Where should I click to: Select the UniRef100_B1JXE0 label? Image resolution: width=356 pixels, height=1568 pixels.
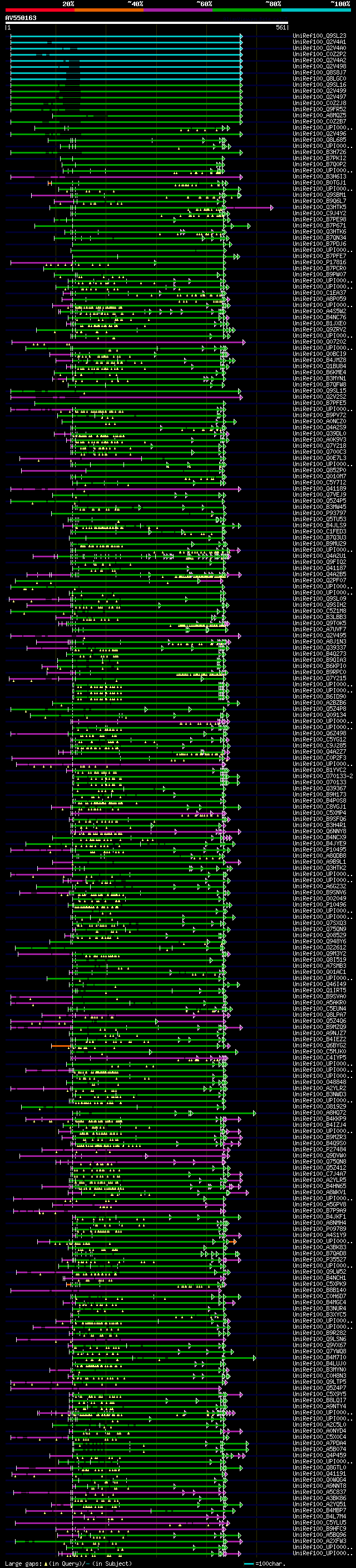[319, 323]
